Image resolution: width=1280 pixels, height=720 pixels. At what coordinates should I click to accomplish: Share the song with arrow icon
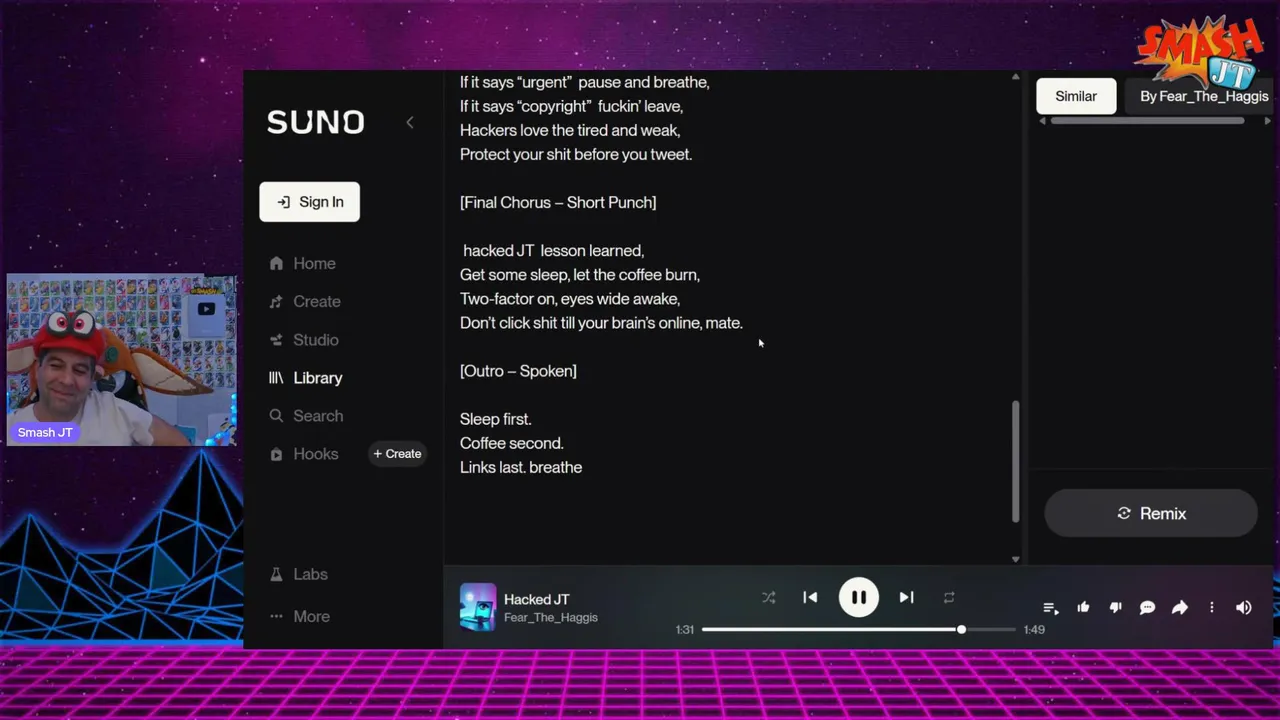[x=1179, y=607]
